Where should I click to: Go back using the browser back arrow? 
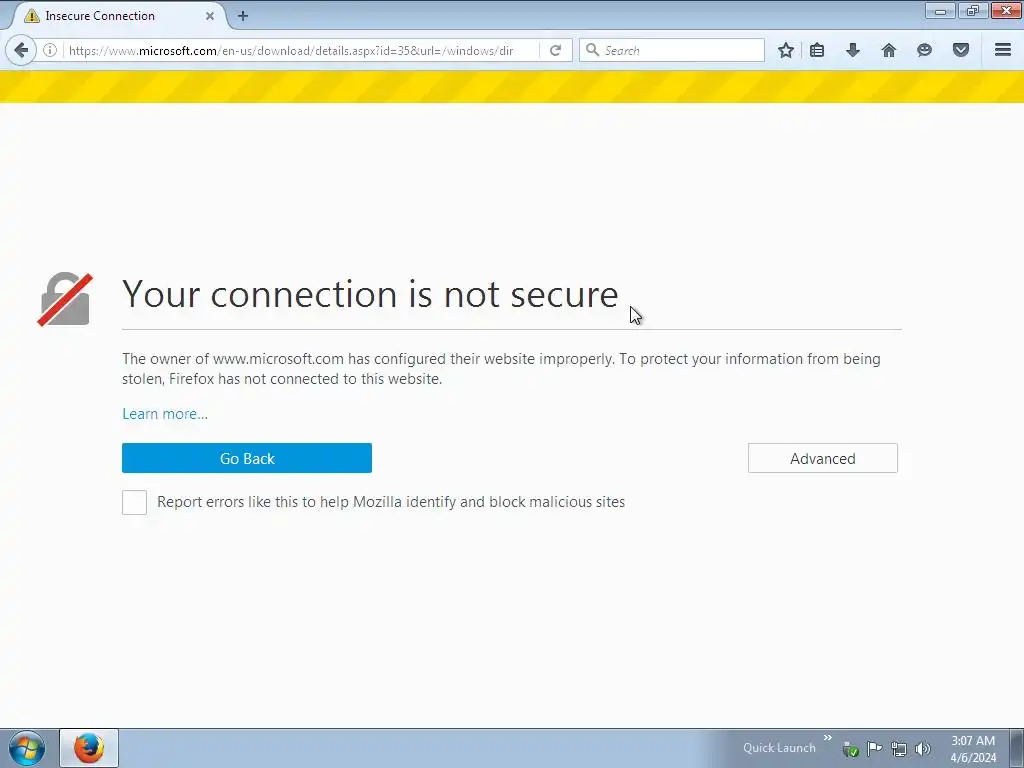pos(22,50)
